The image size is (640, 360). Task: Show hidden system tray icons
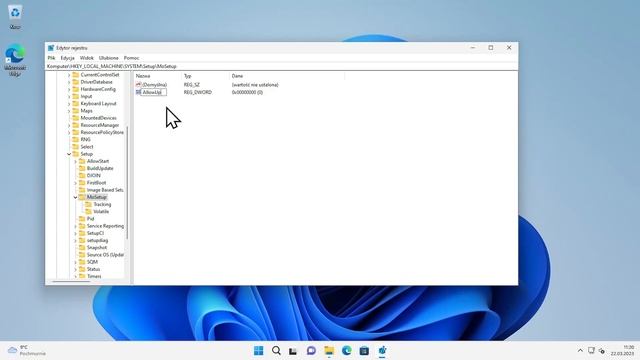click(x=580, y=351)
